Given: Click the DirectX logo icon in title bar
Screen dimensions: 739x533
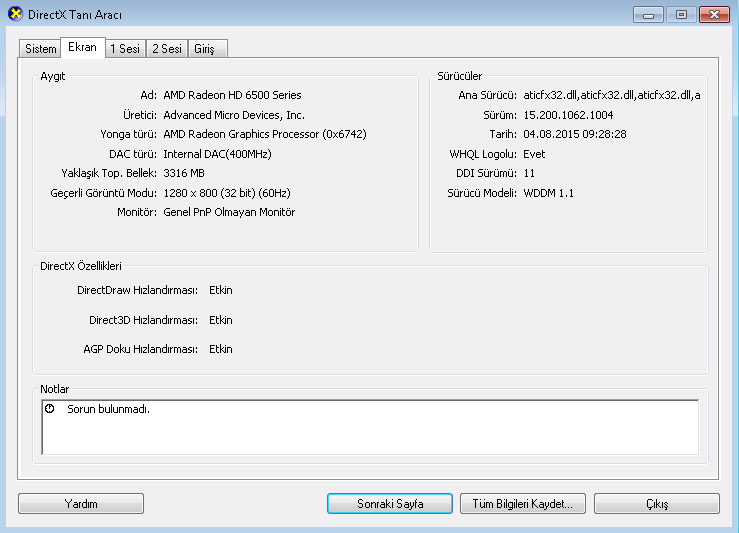Looking at the screenshot, I should coord(15,14).
